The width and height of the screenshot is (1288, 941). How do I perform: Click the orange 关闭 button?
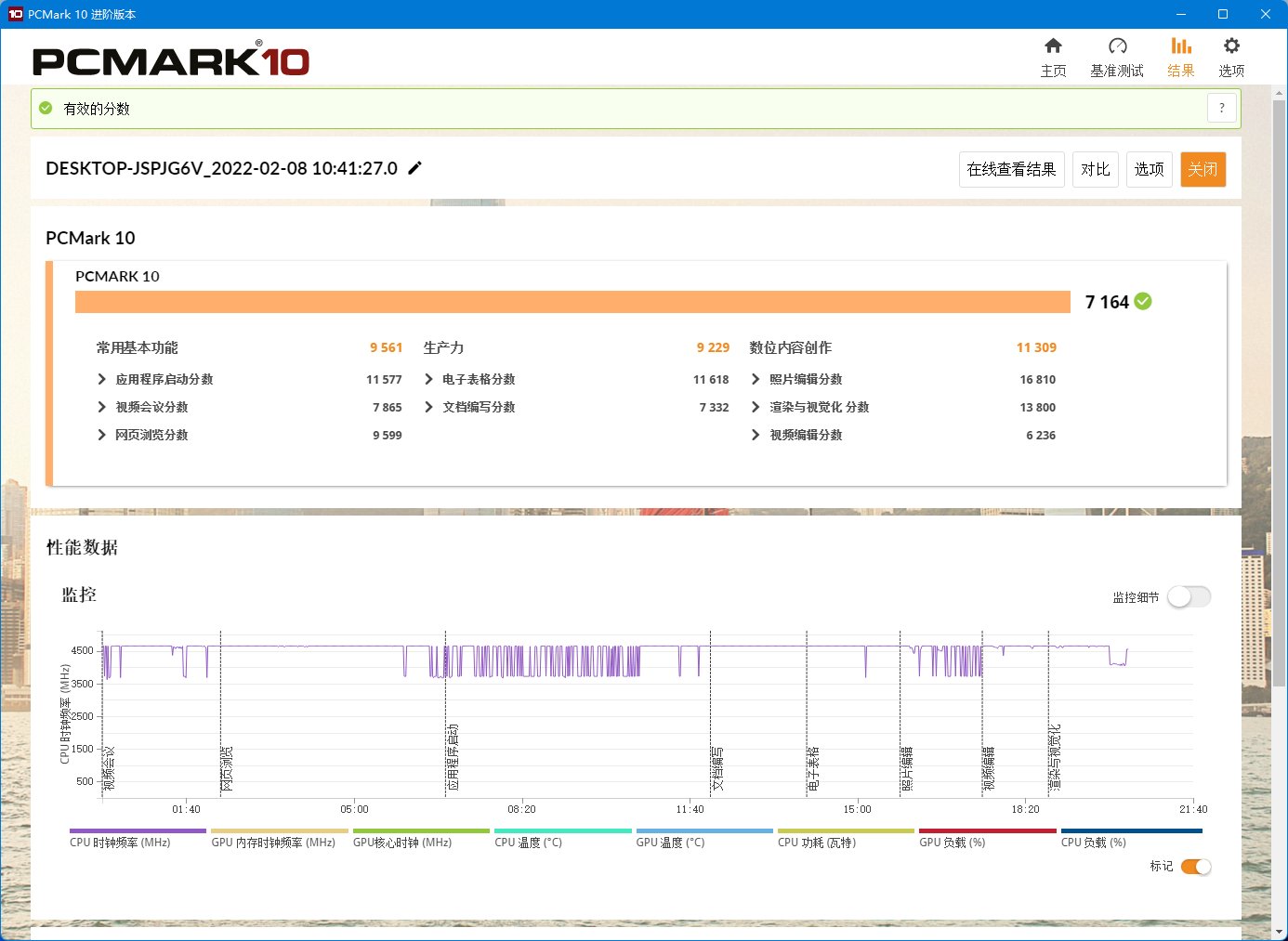tap(1203, 169)
